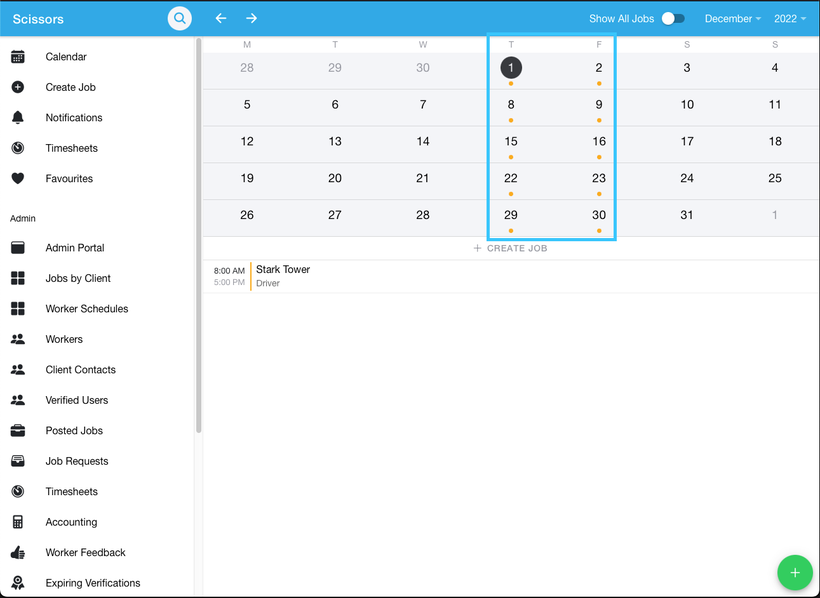Screen dimensions: 820x598
Task: Select the highlighted date 1 in calendar
Action: pos(511,68)
